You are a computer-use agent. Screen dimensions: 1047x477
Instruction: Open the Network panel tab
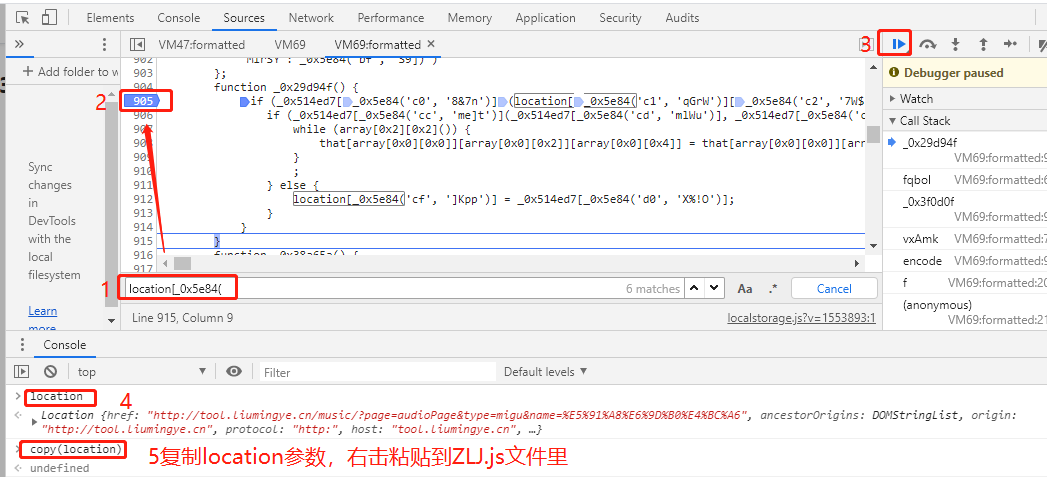[311, 18]
